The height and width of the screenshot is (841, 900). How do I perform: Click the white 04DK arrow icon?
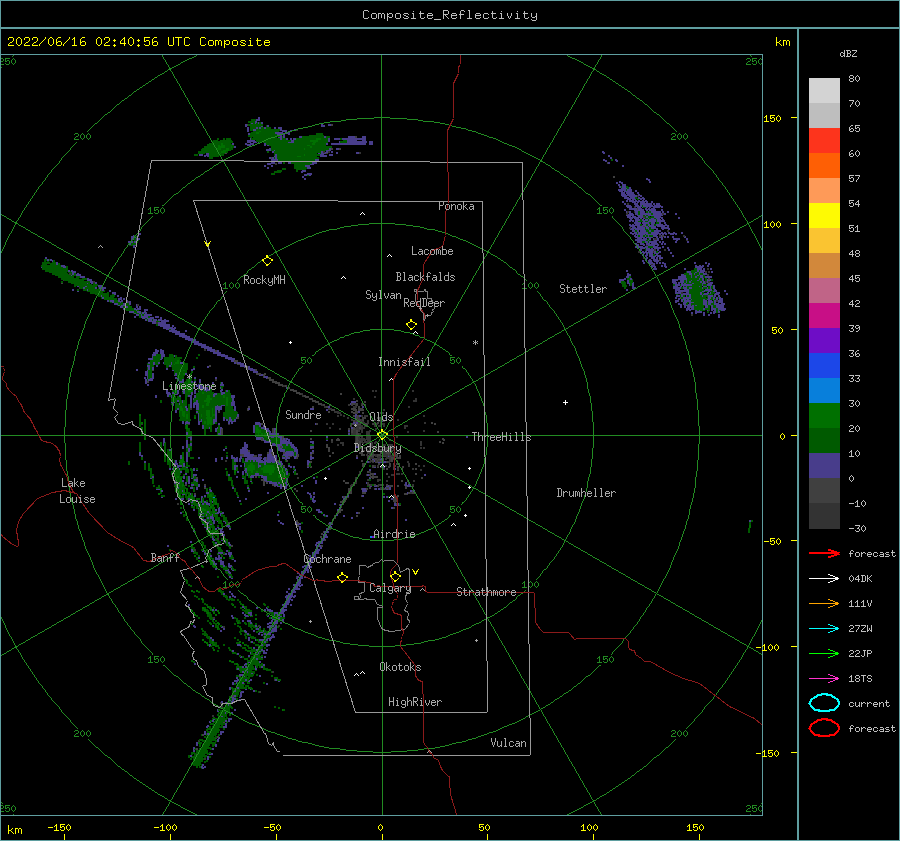(x=824, y=579)
